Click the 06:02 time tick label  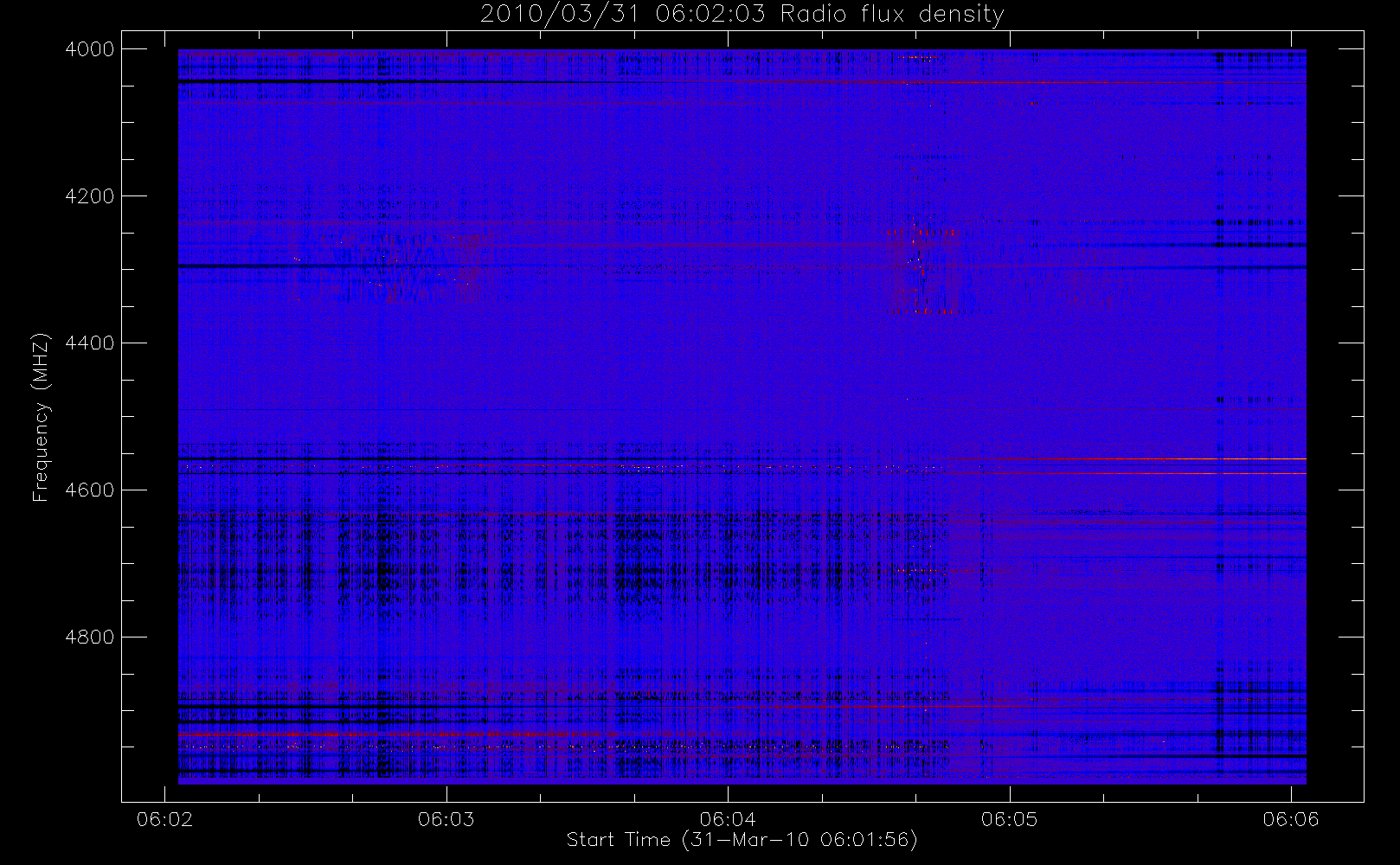point(164,819)
